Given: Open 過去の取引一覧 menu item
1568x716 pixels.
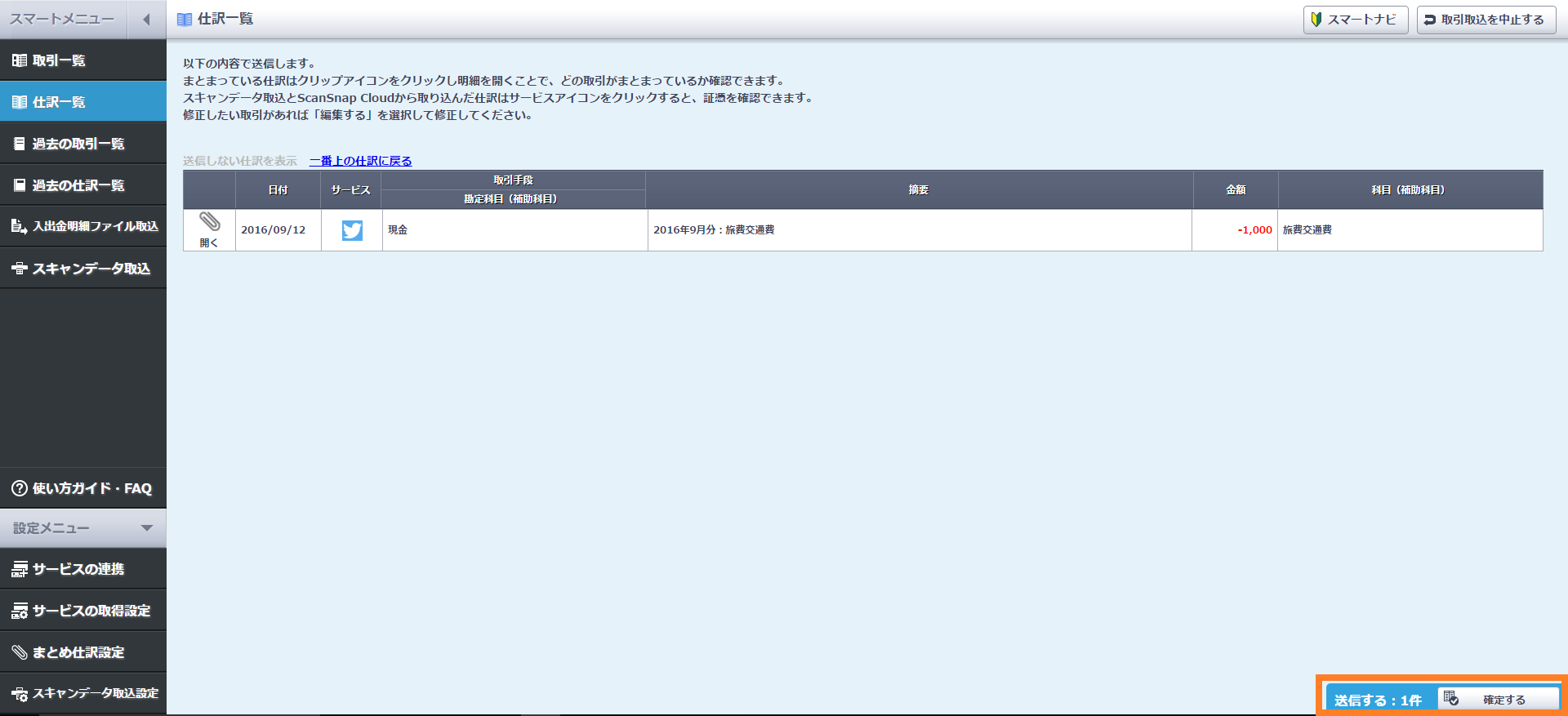Looking at the screenshot, I should 83,144.
